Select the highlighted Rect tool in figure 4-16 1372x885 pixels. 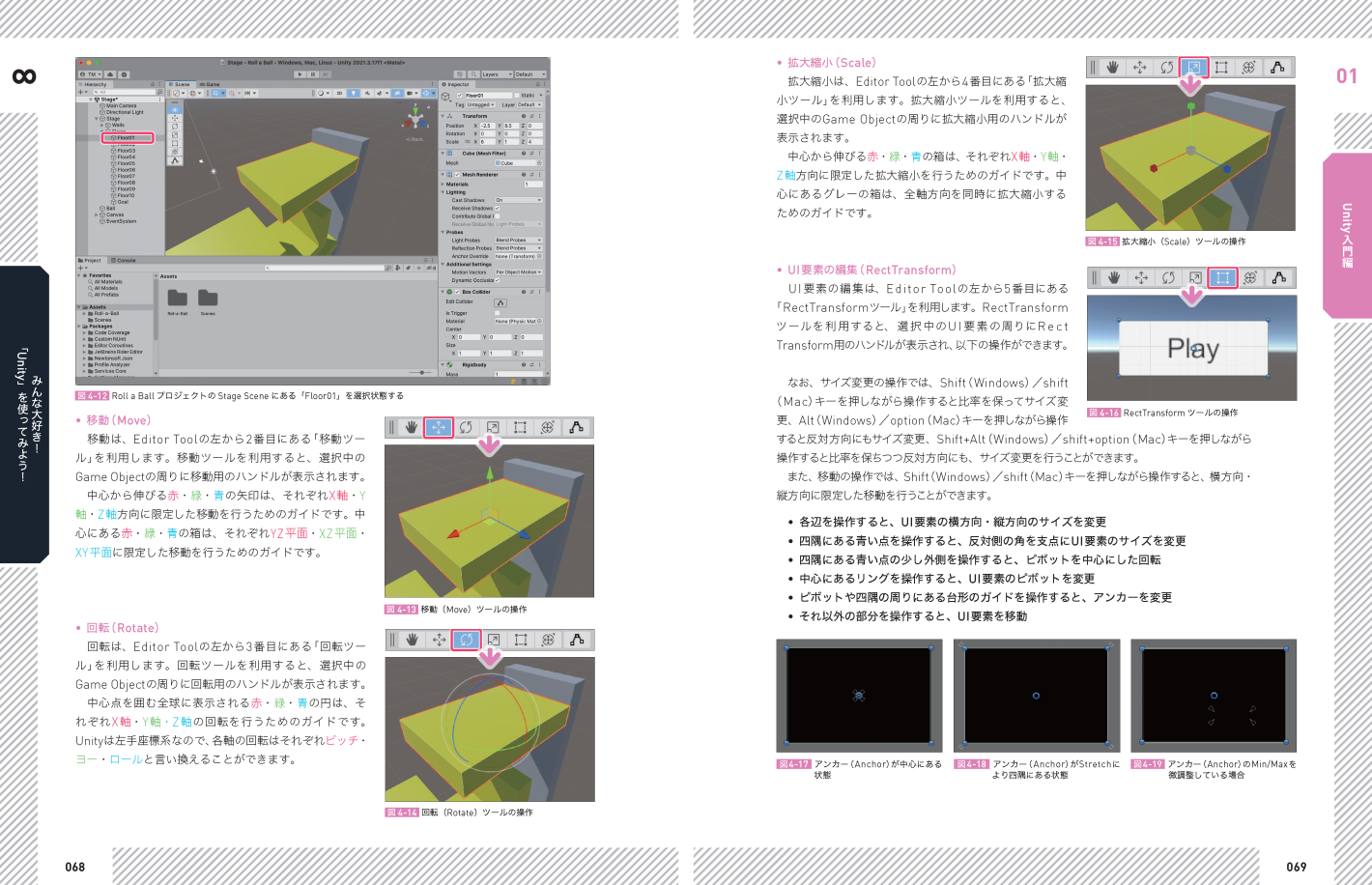point(1222,278)
